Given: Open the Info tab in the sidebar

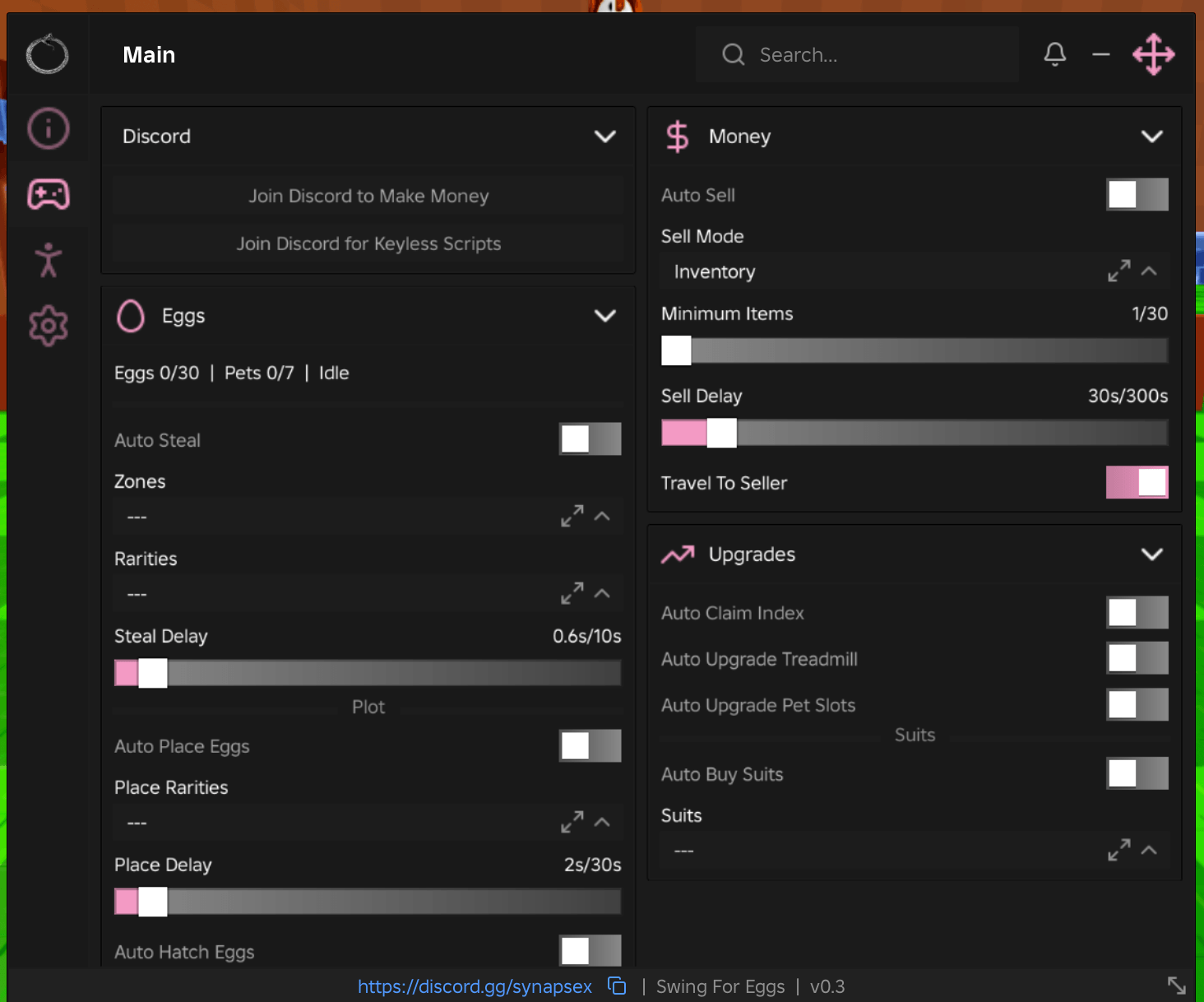Looking at the screenshot, I should pos(49,128).
